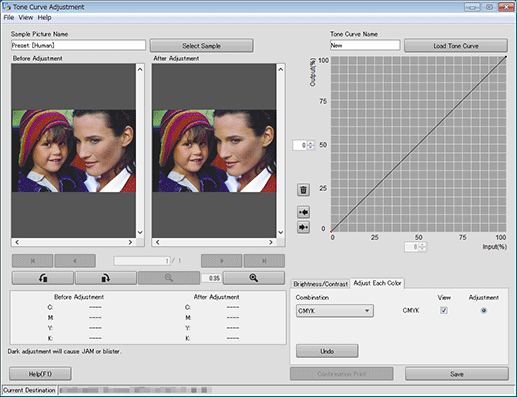Click the tone curve graph midpoint
The image size is (517, 397).
pyautogui.click(x=419, y=144)
